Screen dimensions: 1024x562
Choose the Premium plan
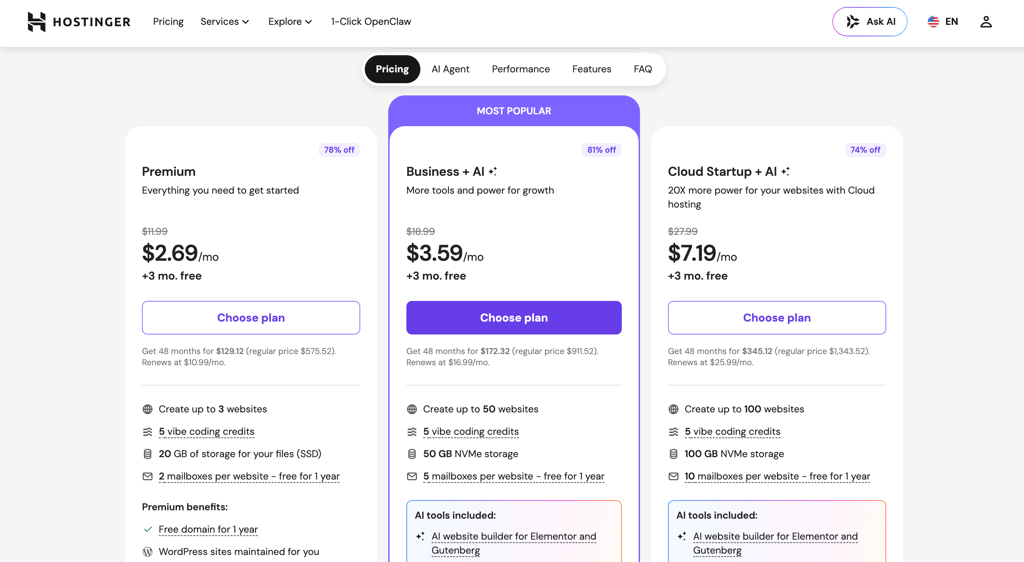251,318
